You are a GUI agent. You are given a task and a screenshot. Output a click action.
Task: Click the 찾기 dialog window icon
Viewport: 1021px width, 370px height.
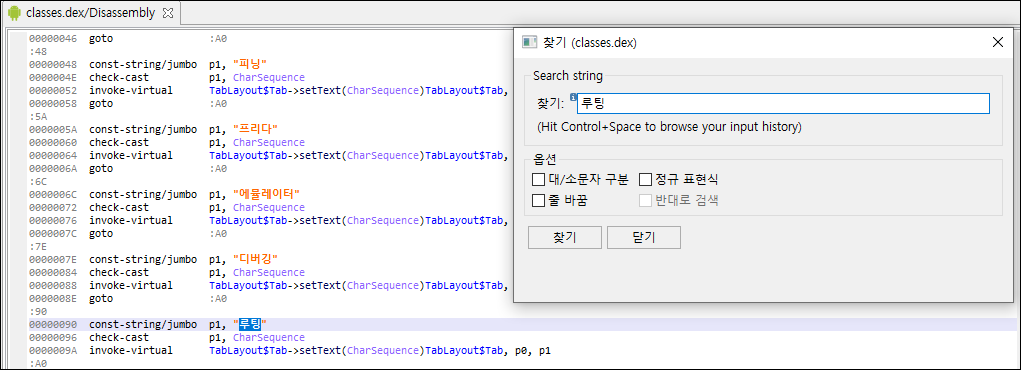(530, 42)
